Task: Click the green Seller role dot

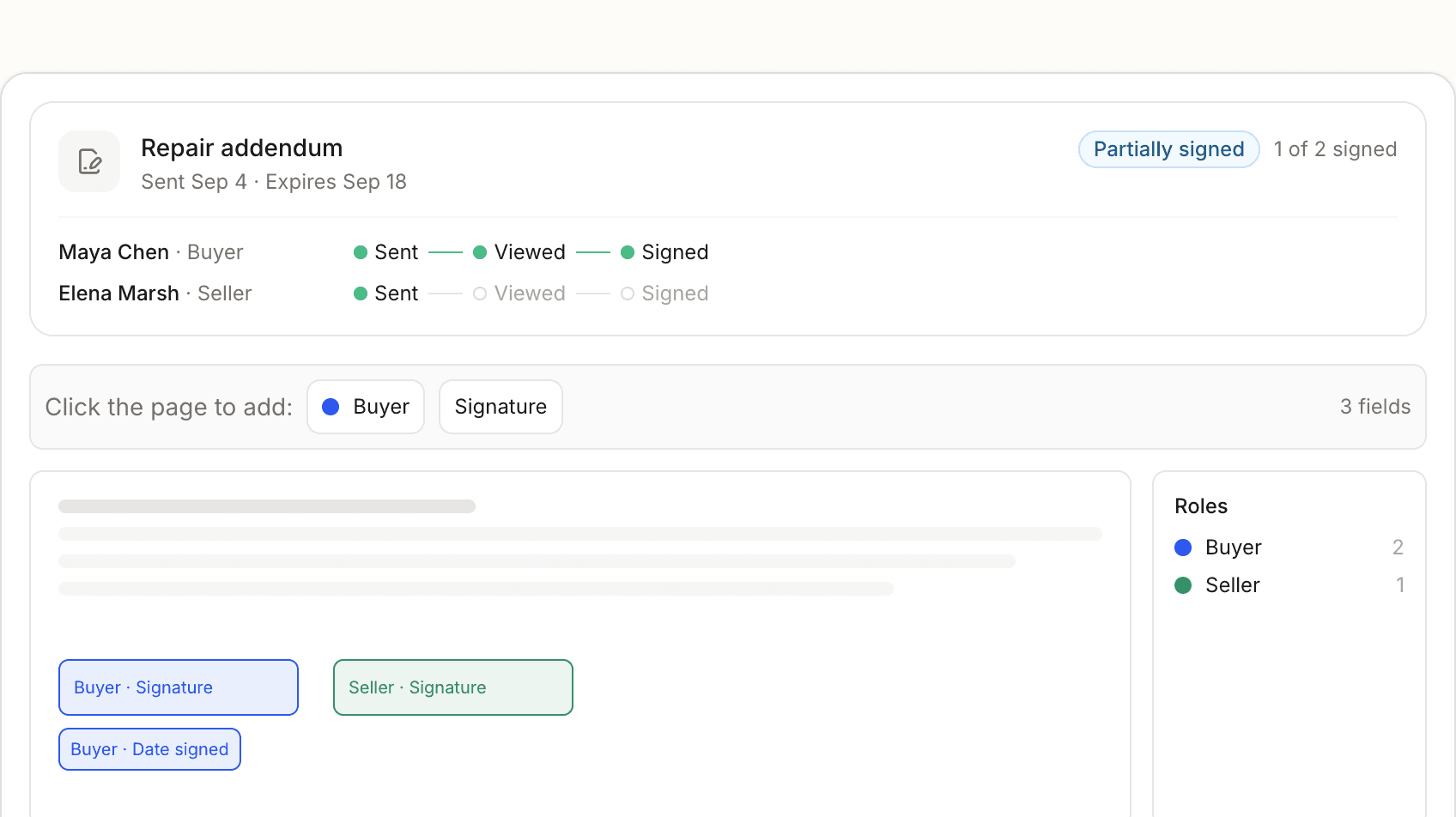Action: 1183,585
